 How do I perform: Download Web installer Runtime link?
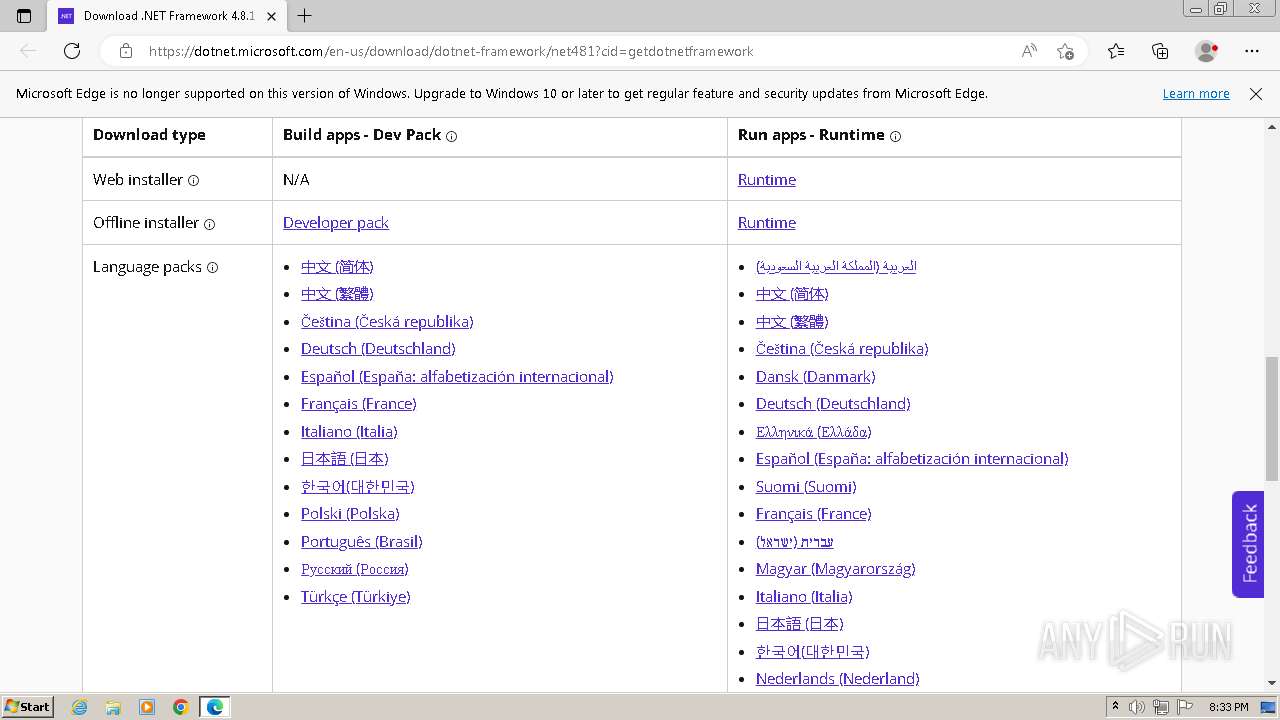click(767, 180)
